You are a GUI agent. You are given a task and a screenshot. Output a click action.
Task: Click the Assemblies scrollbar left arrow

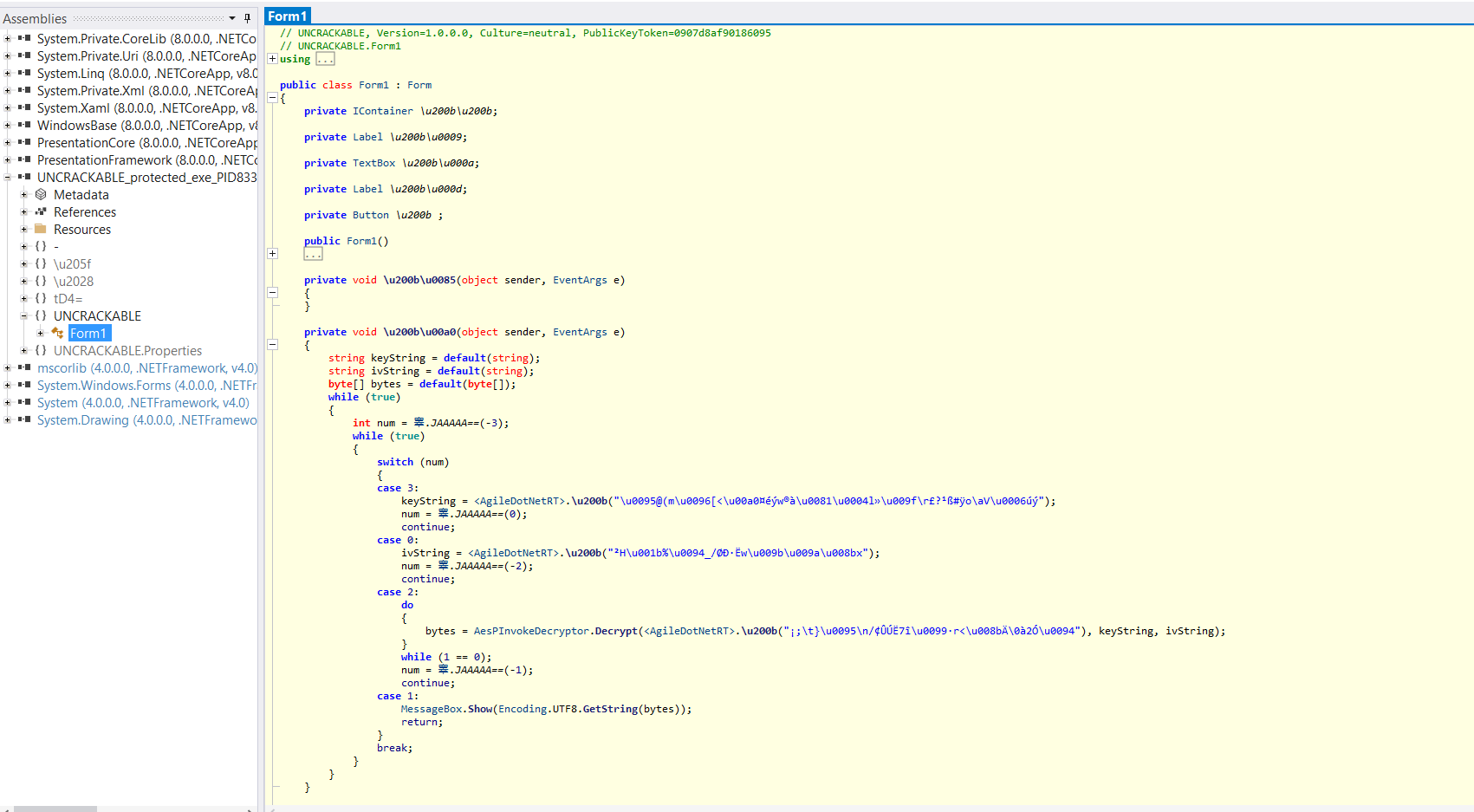pos(5,809)
